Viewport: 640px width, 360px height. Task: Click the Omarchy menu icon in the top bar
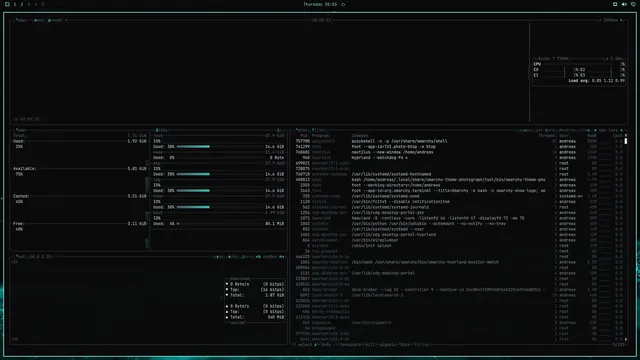click(7, 4)
